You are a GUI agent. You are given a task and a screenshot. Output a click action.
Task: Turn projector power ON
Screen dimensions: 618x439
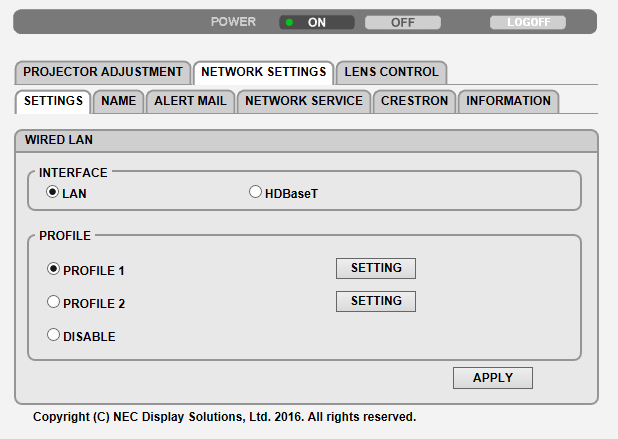(x=316, y=22)
